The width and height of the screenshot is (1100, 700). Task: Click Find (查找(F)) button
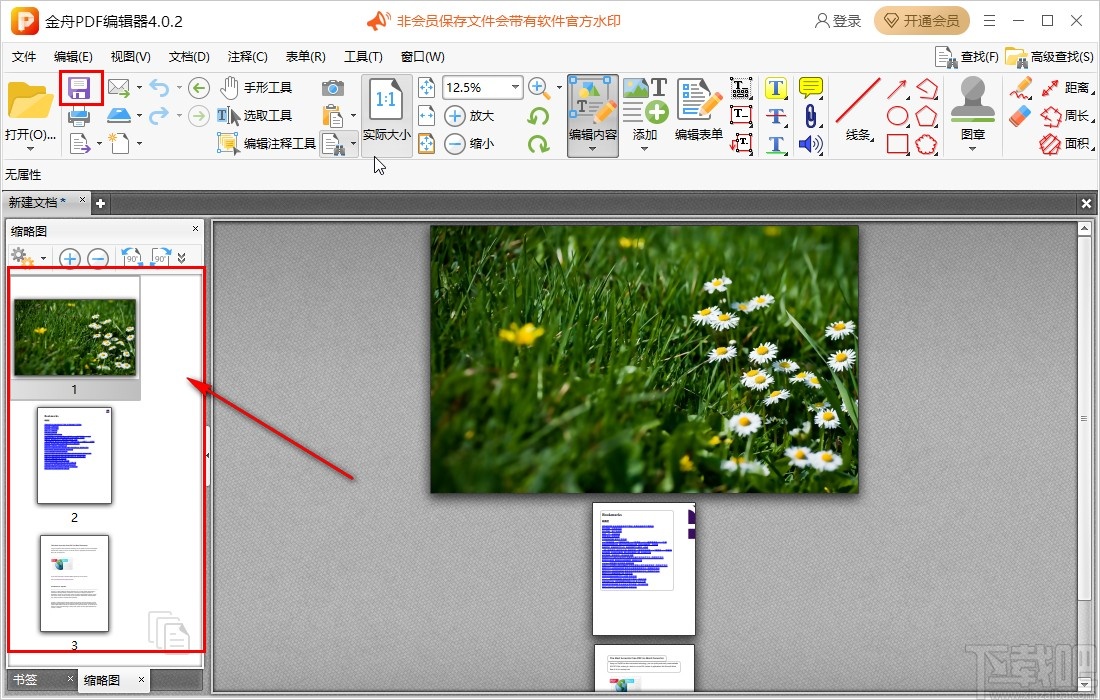coord(967,57)
